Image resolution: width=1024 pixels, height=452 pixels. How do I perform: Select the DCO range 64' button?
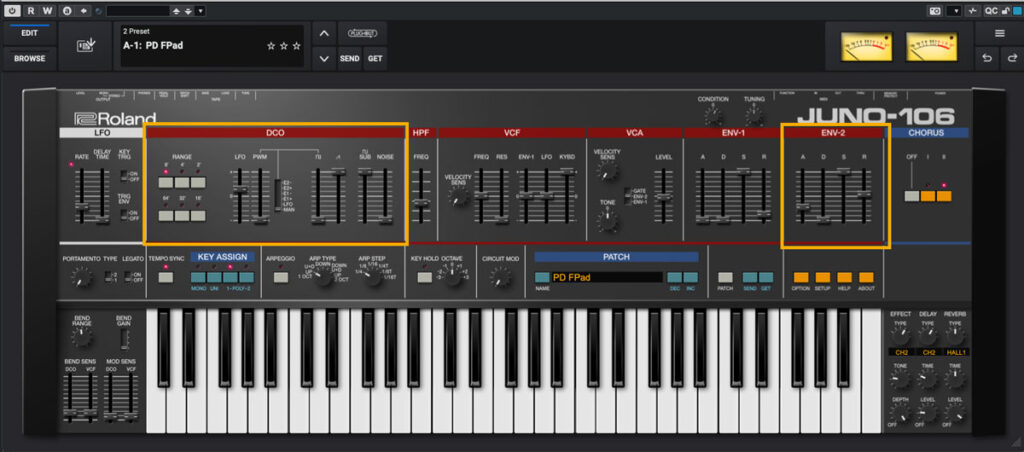tap(166, 216)
